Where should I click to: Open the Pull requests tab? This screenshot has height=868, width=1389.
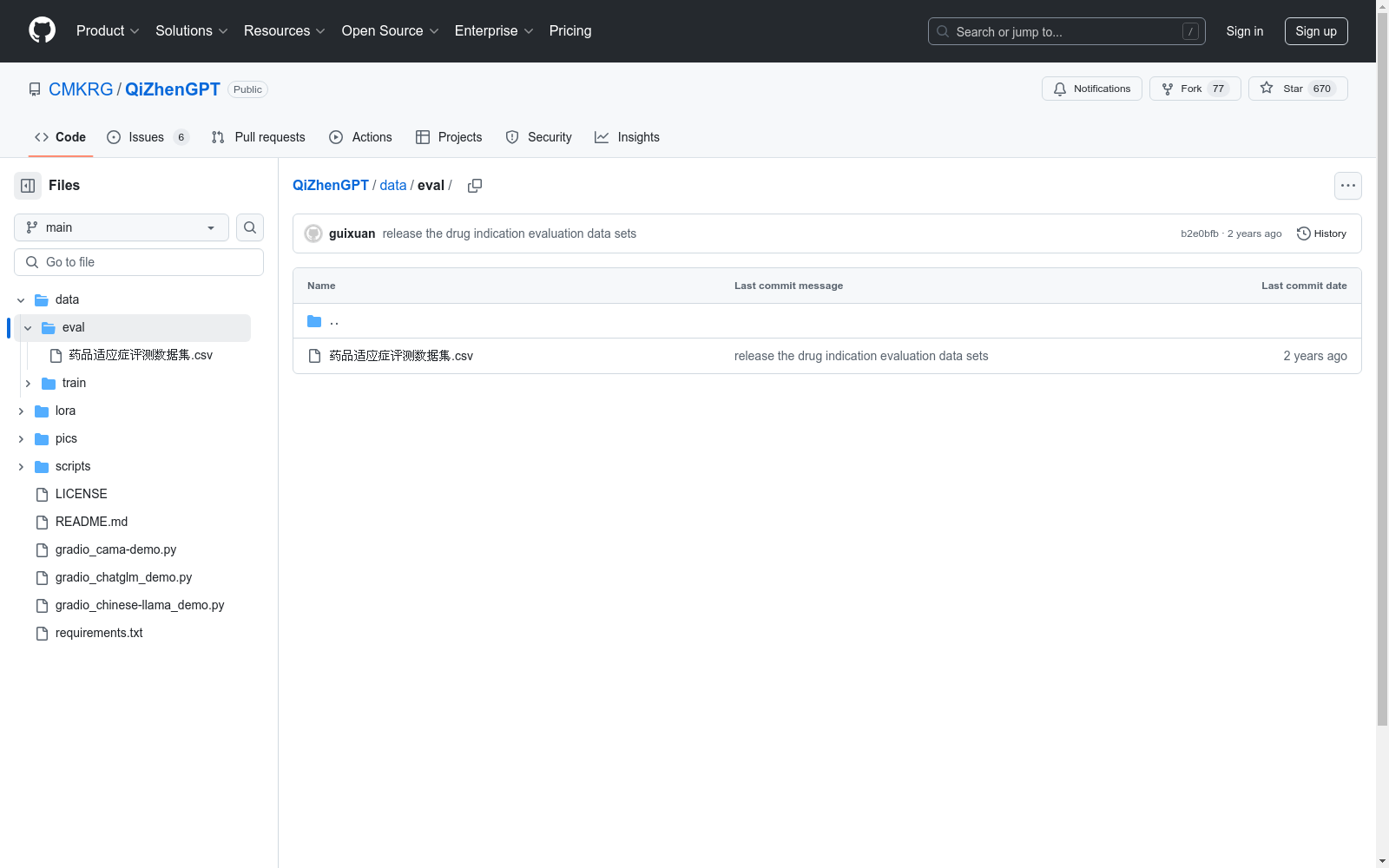tap(259, 137)
